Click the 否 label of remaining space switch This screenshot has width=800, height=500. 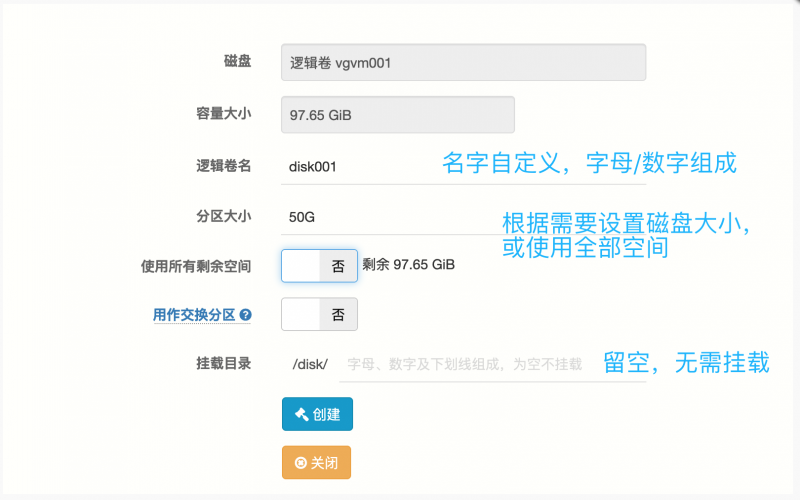[x=338, y=266]
